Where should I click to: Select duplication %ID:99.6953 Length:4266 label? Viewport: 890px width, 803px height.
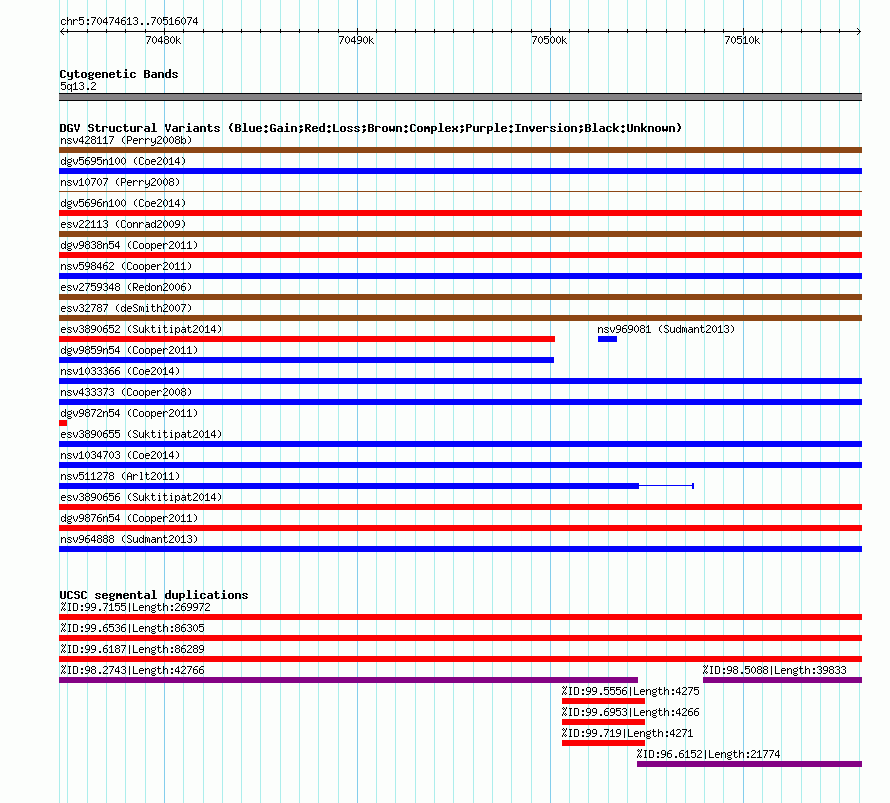point(631,712)
